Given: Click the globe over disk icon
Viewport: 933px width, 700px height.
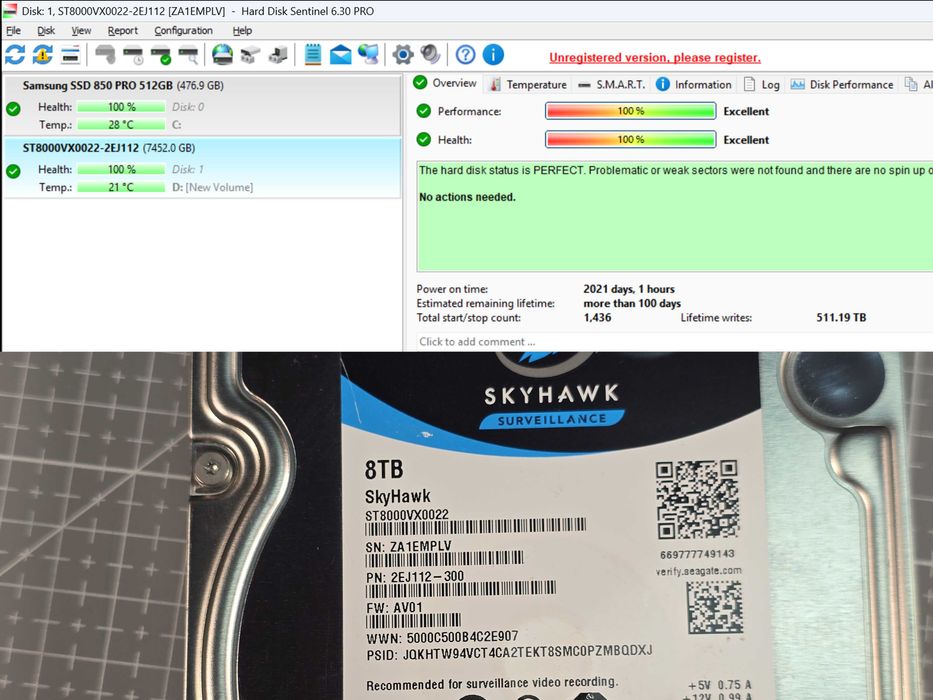Looking at the screenshot, I should point(223,55).
